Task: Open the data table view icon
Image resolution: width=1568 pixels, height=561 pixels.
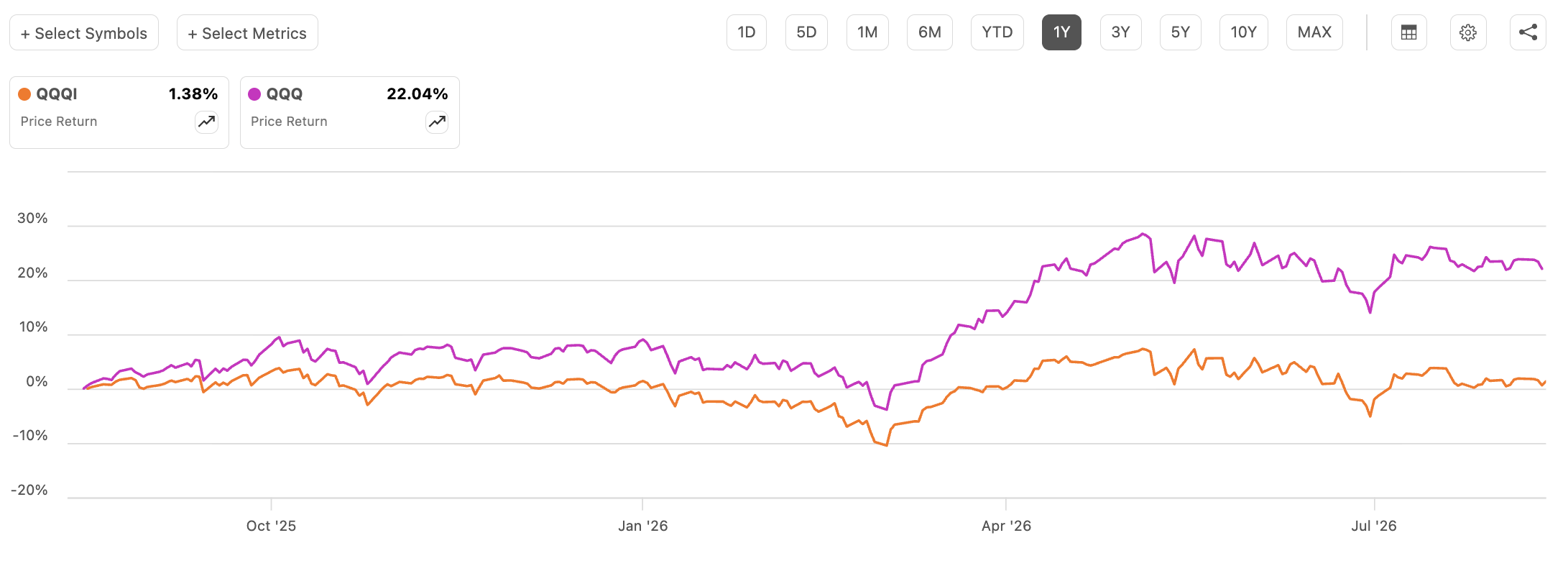Action: pyautogui.click(x=1408, y=32)
